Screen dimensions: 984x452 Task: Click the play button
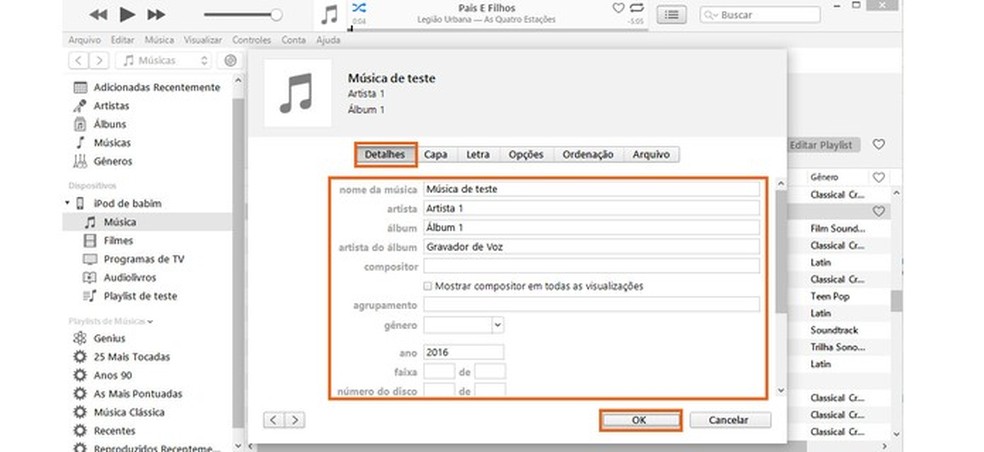(x=127, y=14)
